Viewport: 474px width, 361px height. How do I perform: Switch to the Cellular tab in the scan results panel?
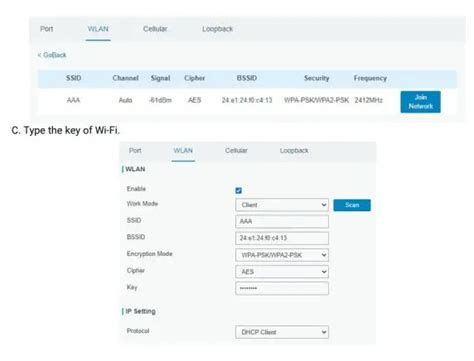pos(155,29)
